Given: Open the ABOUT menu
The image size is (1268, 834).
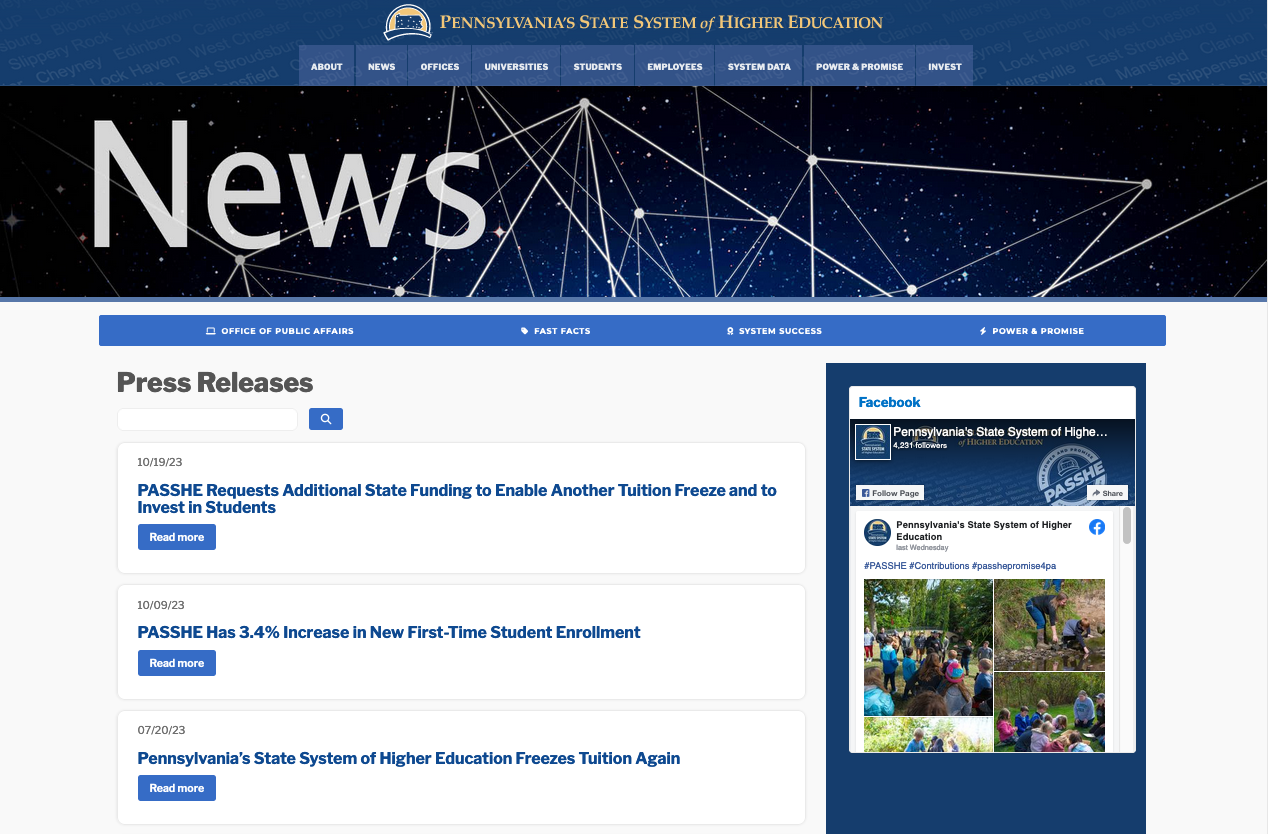Looking at the screenshot, I should point(327,67).
